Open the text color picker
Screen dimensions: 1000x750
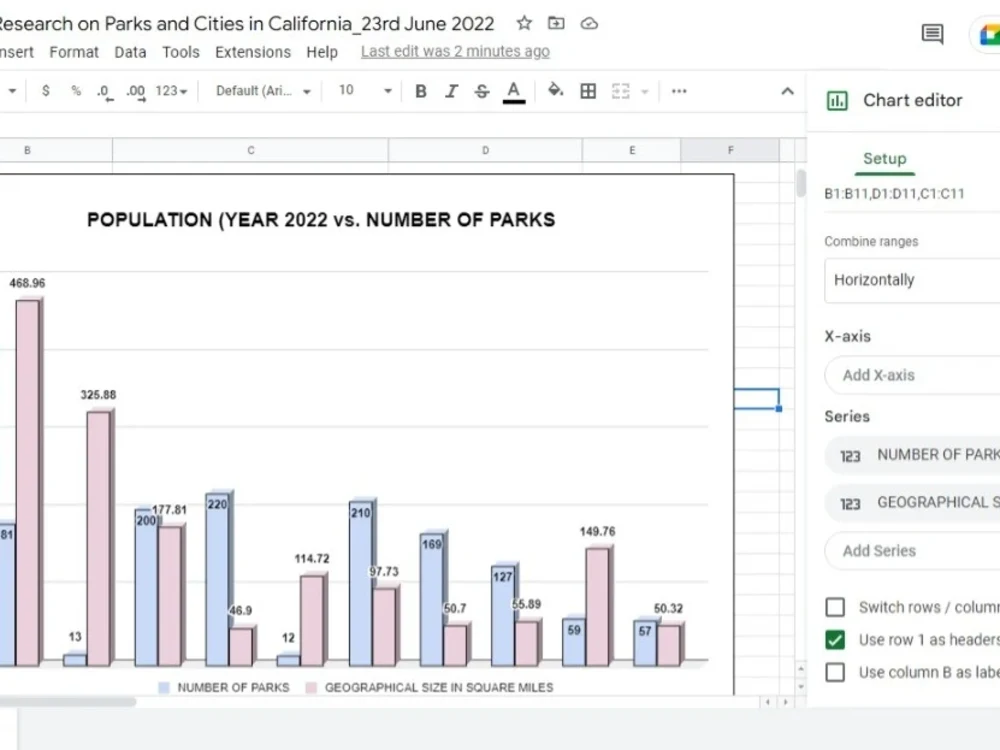[513, 92]
